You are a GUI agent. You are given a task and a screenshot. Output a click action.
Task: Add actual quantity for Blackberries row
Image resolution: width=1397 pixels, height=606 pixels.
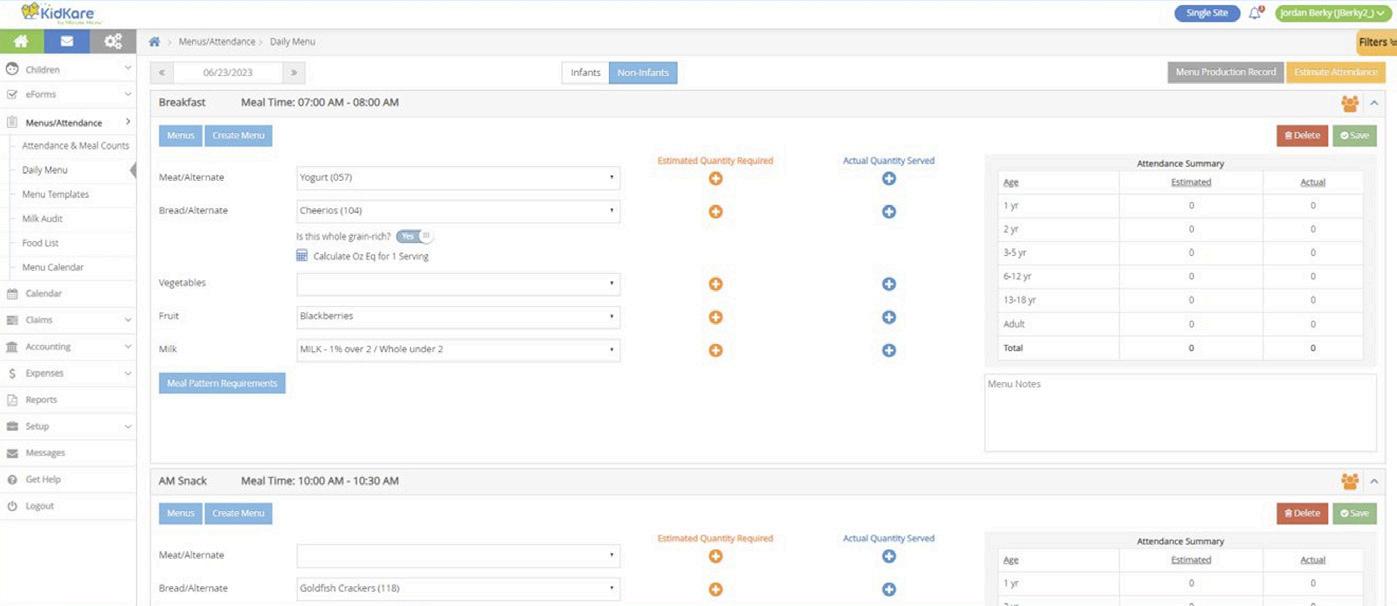pos(889,317)
